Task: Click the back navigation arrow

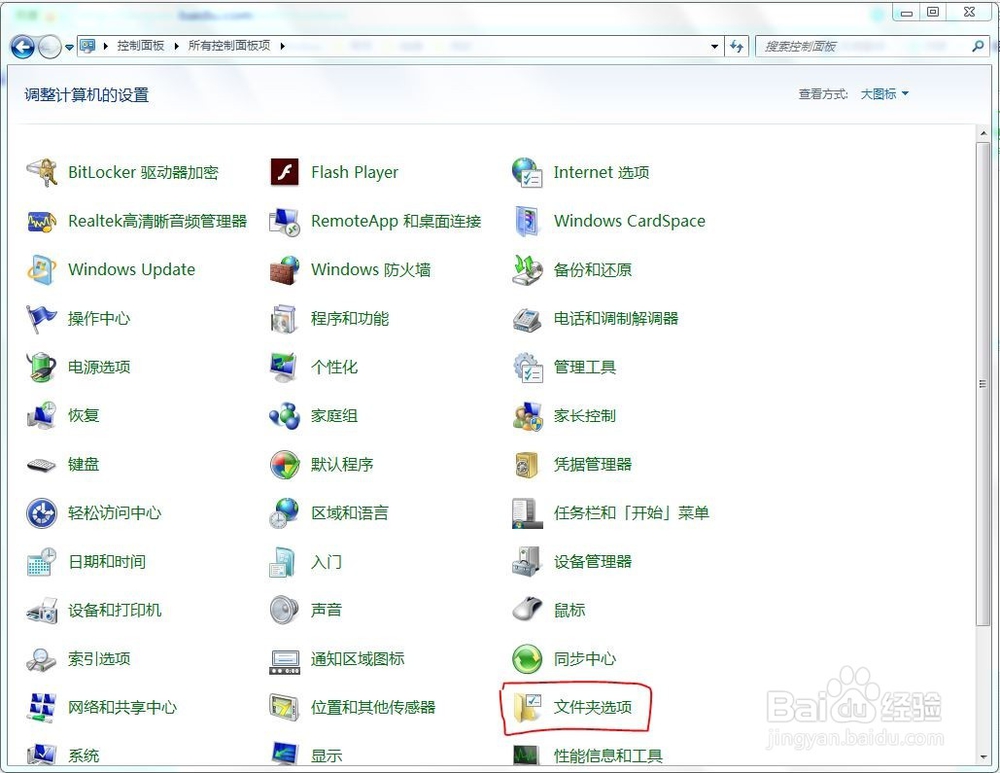Action: [22, 45]
